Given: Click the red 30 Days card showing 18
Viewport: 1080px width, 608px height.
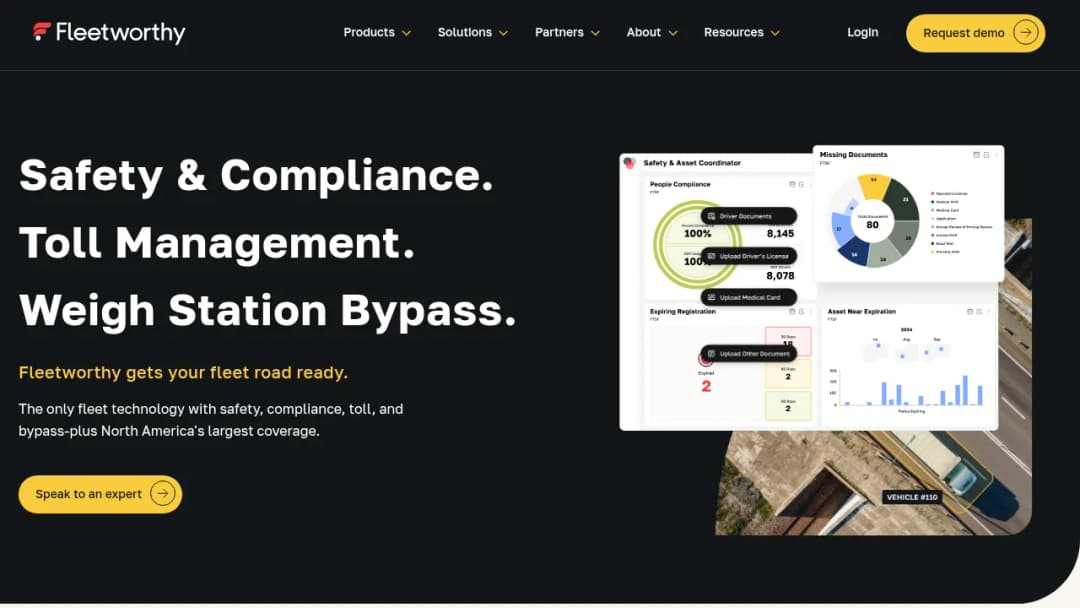Looking at the screenshot, I should pyautogui.click(x=788, y=341).
